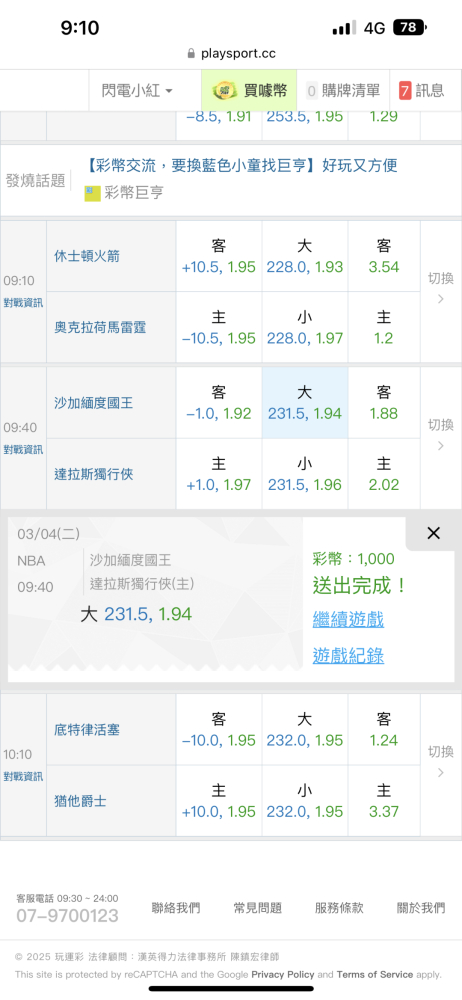Click the red 7 message badge
The height and width of the screenshot is (1000, 462).
(405, 91)
